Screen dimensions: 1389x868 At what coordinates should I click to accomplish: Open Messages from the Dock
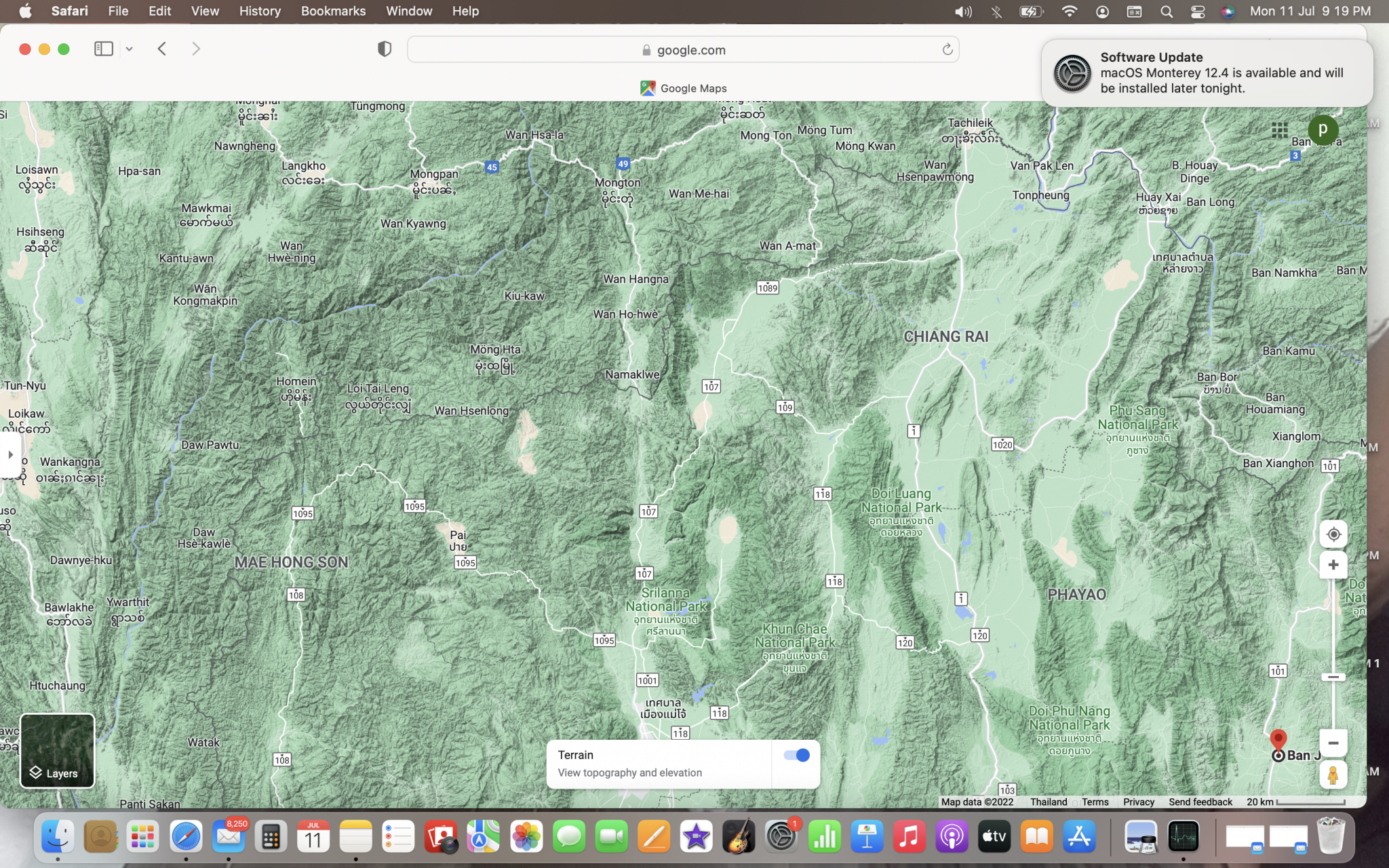[x=569, y=836]
